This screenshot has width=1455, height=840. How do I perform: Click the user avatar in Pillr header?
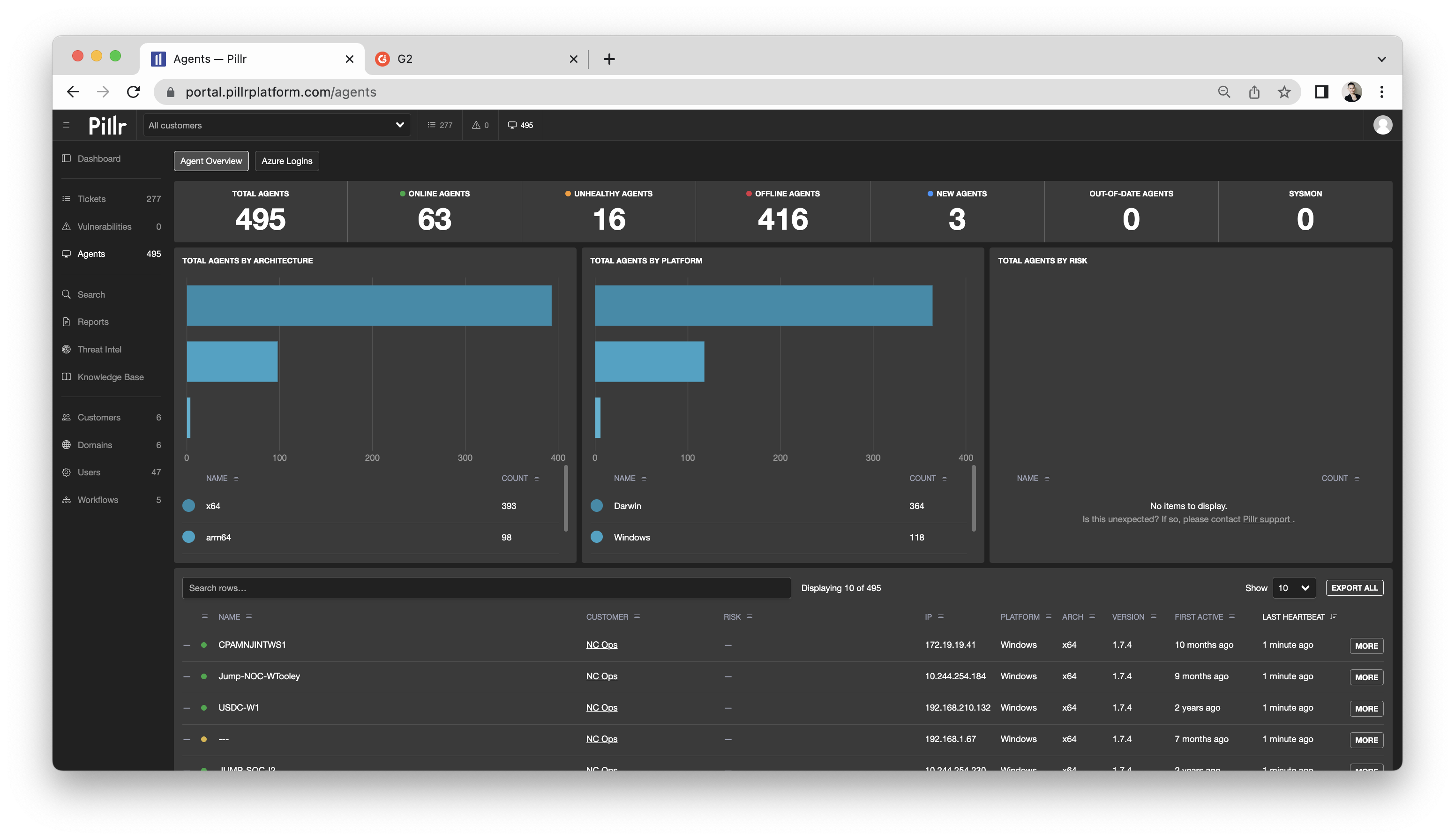pyautogui.click(x=1382, y=125)
